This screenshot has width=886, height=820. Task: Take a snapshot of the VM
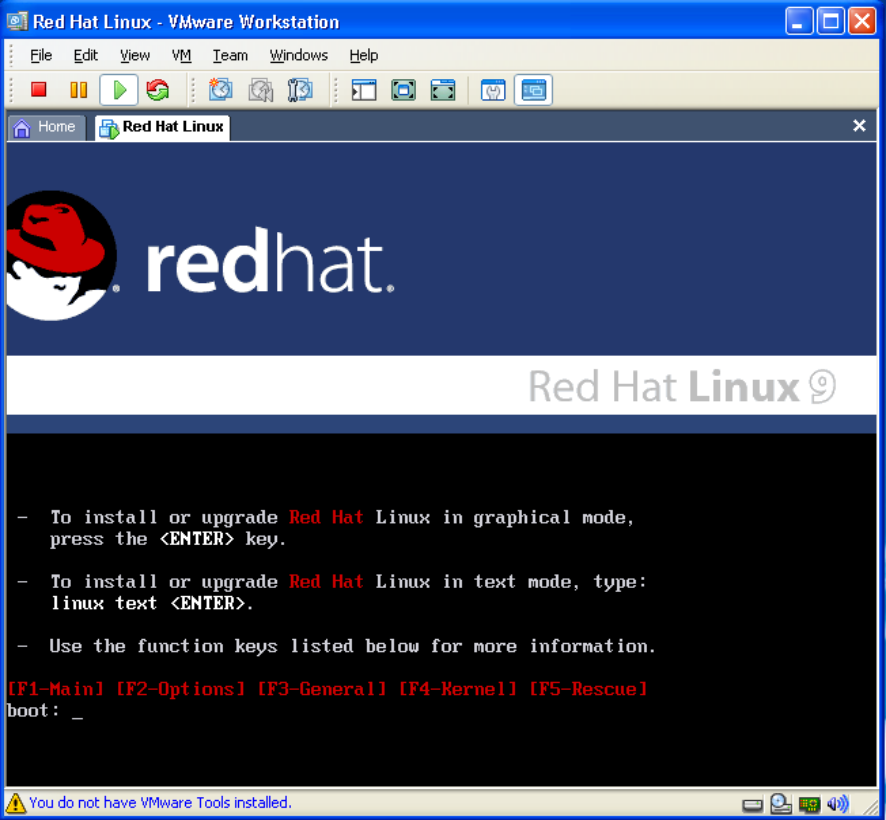point(220,90)
